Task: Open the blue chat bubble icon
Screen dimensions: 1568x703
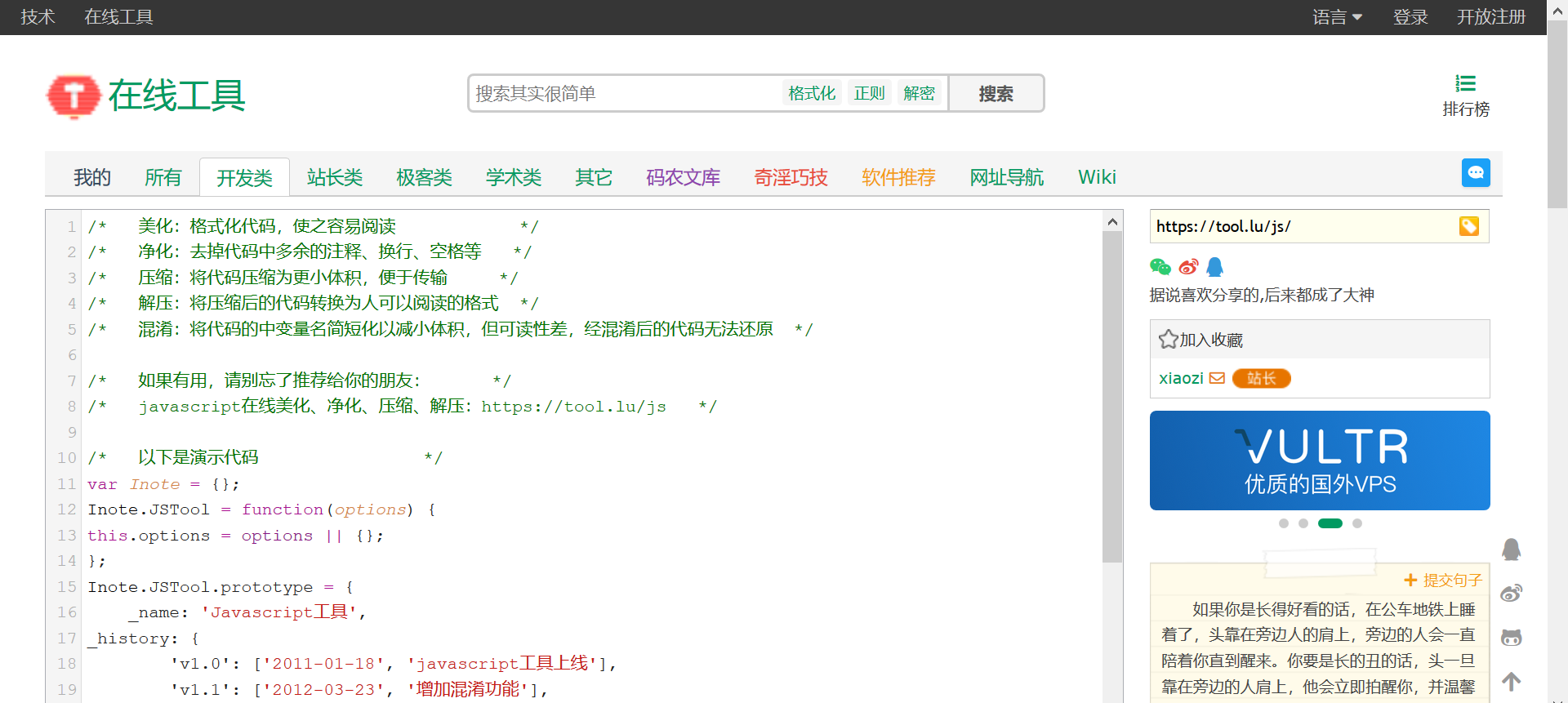Action: pyautogui.click(x=1476, y=173)
